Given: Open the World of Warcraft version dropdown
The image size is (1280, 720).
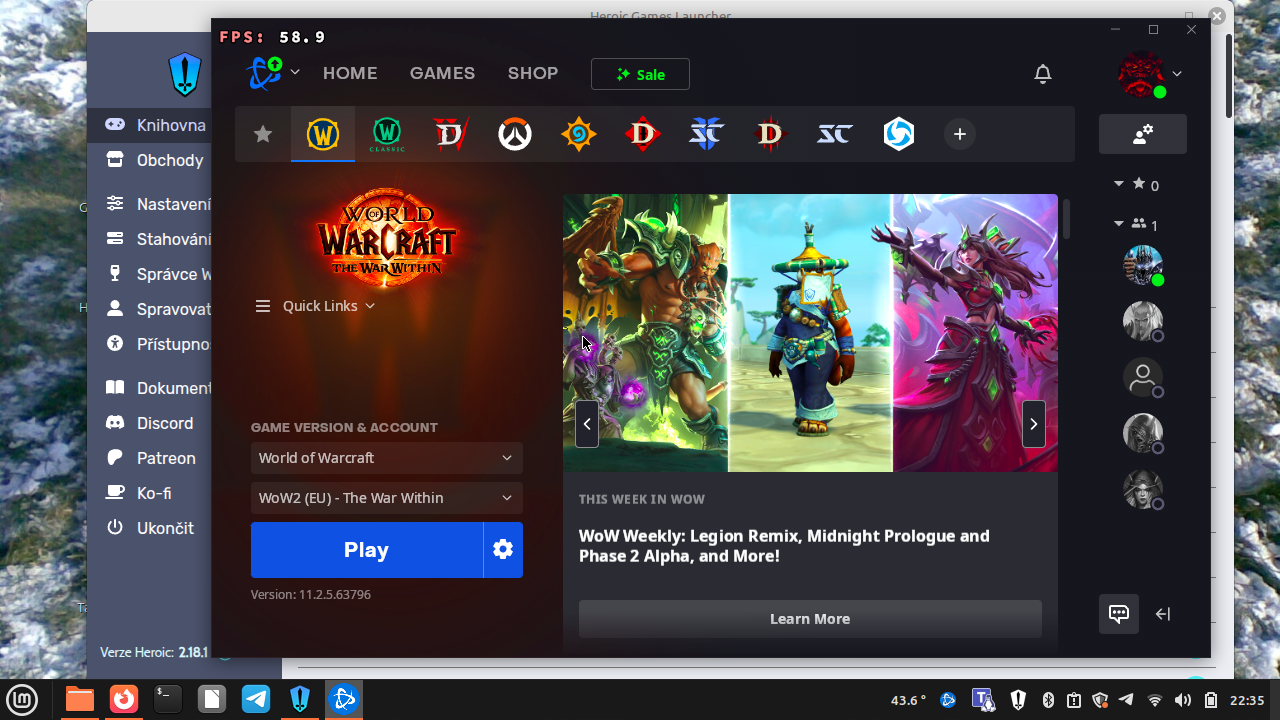Looking at the screenshot, I should click(386, 458).
